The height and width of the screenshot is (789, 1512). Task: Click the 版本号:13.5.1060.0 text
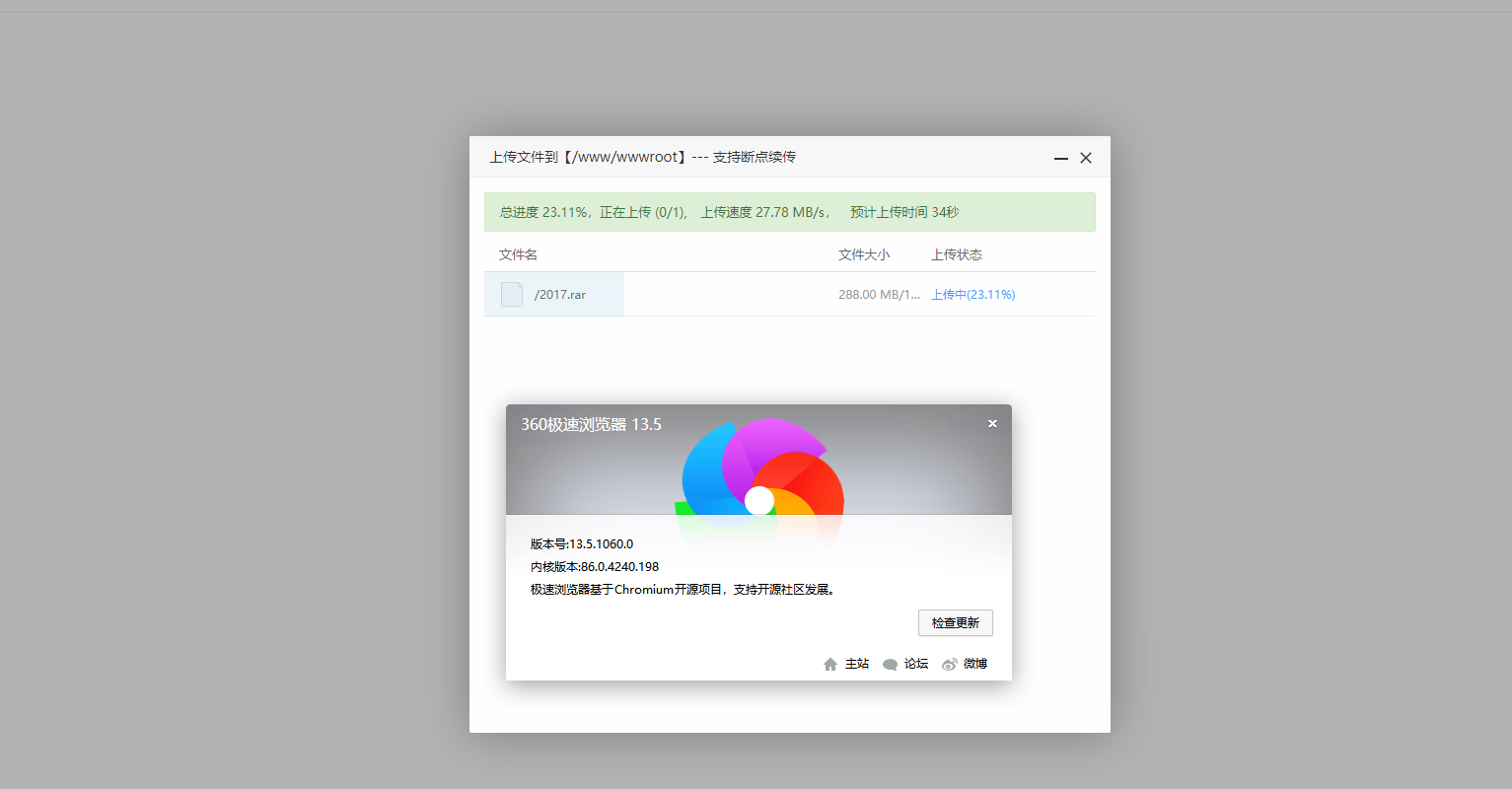(x=582, y=543)
